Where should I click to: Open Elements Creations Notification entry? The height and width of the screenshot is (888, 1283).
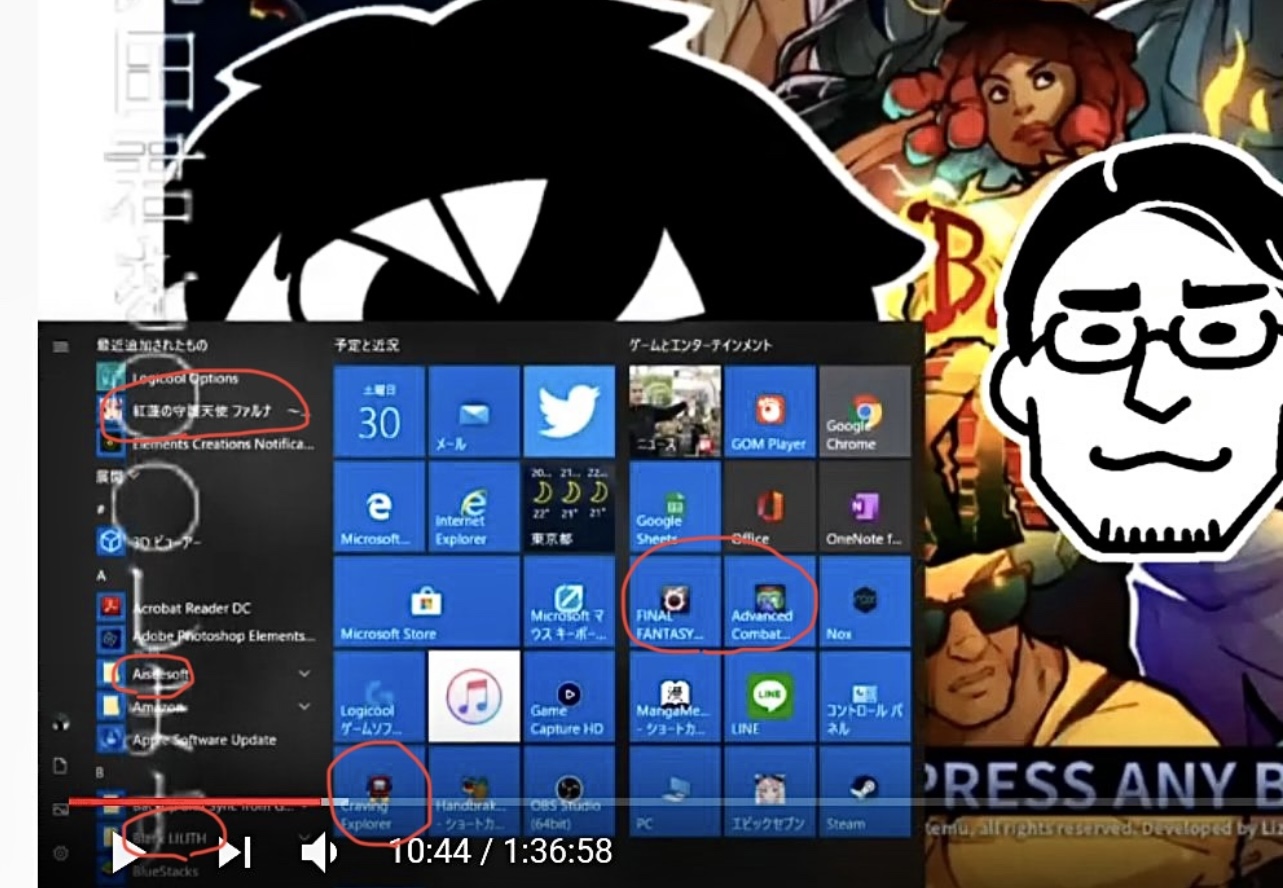click(205, 443)
